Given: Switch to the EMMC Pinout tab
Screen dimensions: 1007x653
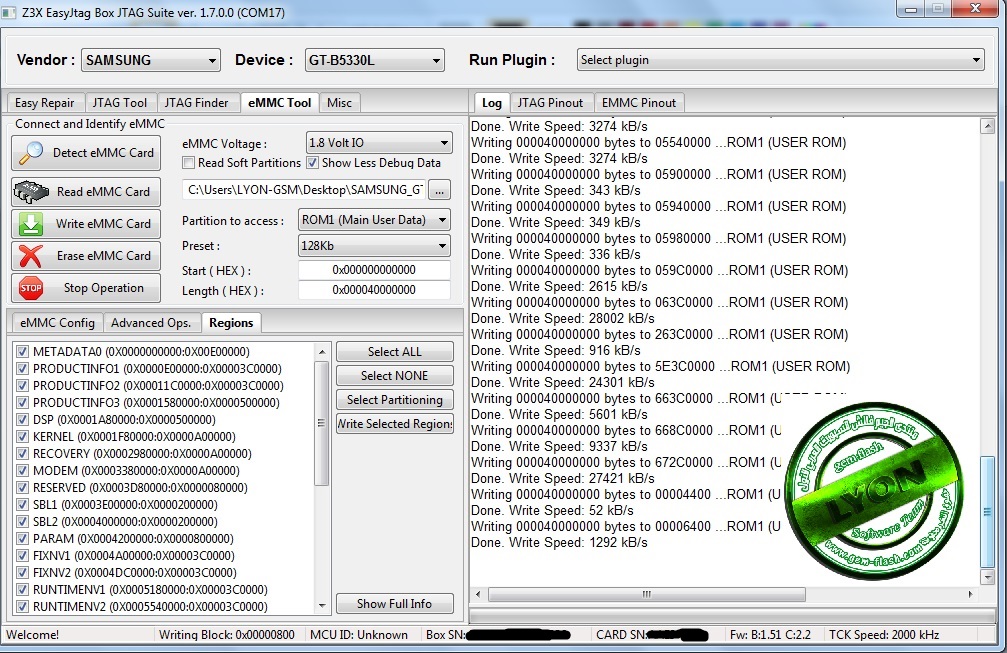Looking at the screenshot, I should (638, 103).
